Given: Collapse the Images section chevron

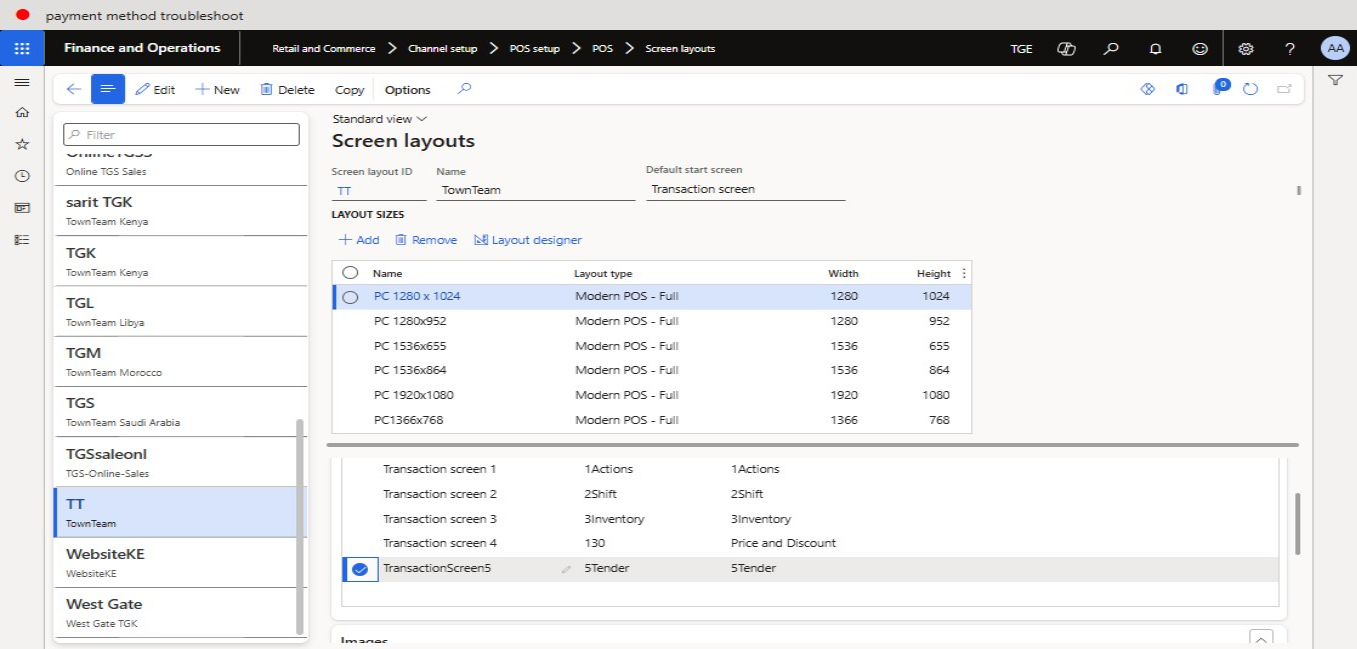Looking at the screenshot, I should [1262, 640].
